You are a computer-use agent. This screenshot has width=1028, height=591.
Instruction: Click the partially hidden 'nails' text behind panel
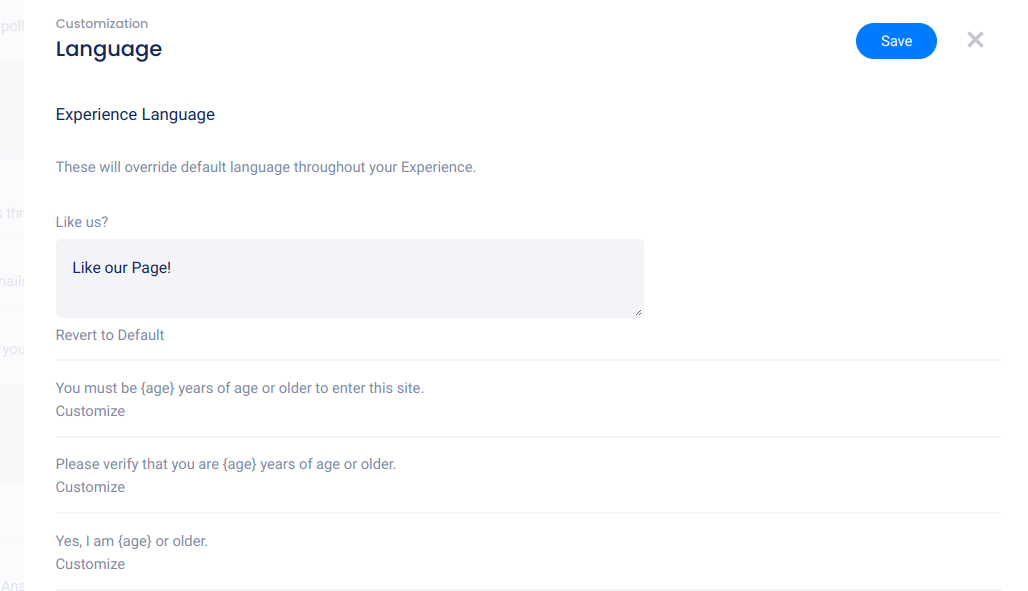13,281
